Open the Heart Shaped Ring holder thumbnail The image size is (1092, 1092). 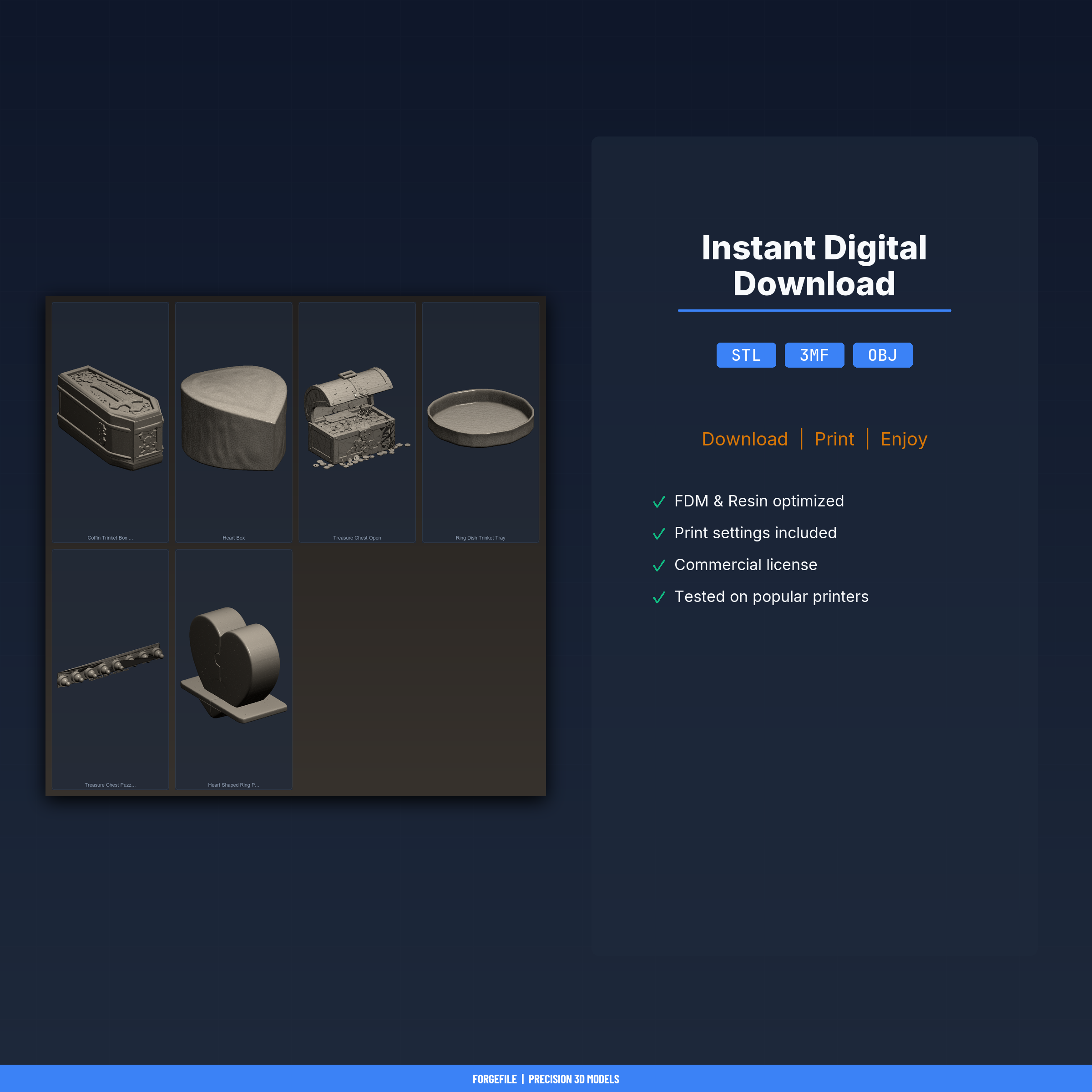[x=233, y=665]
